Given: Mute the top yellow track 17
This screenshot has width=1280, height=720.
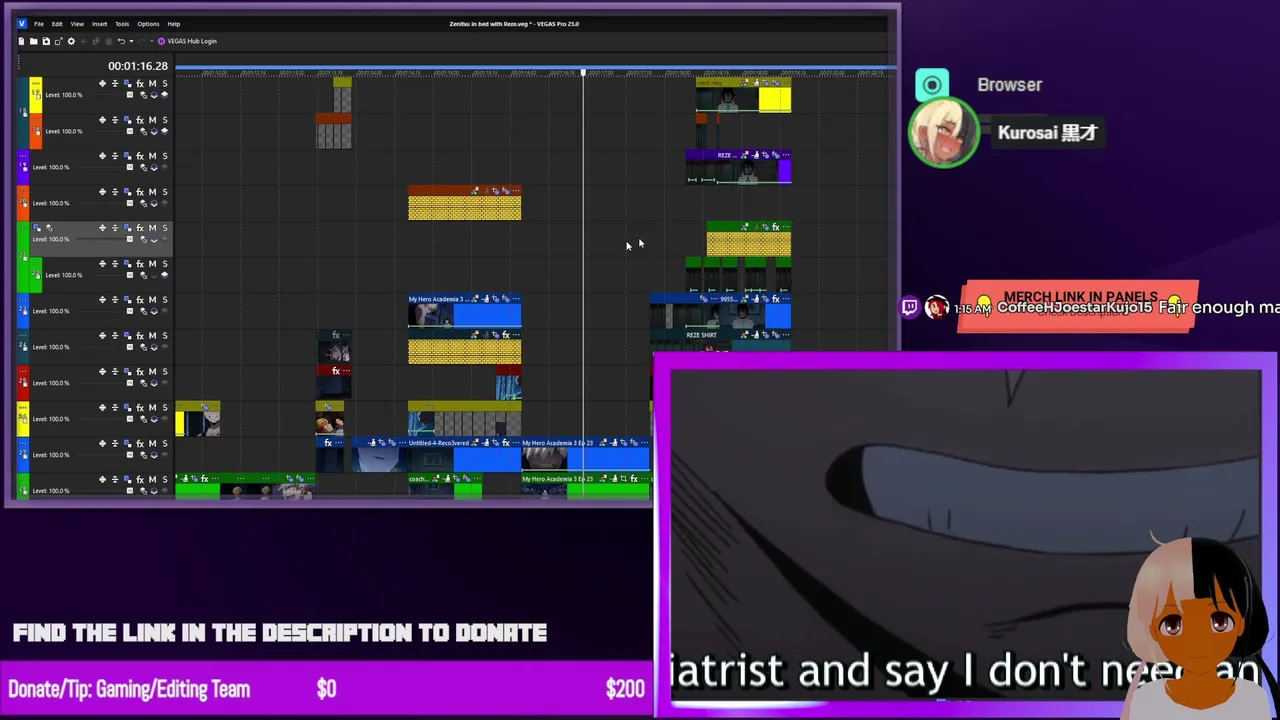Looking at the screenshot, I should [152, 84].
